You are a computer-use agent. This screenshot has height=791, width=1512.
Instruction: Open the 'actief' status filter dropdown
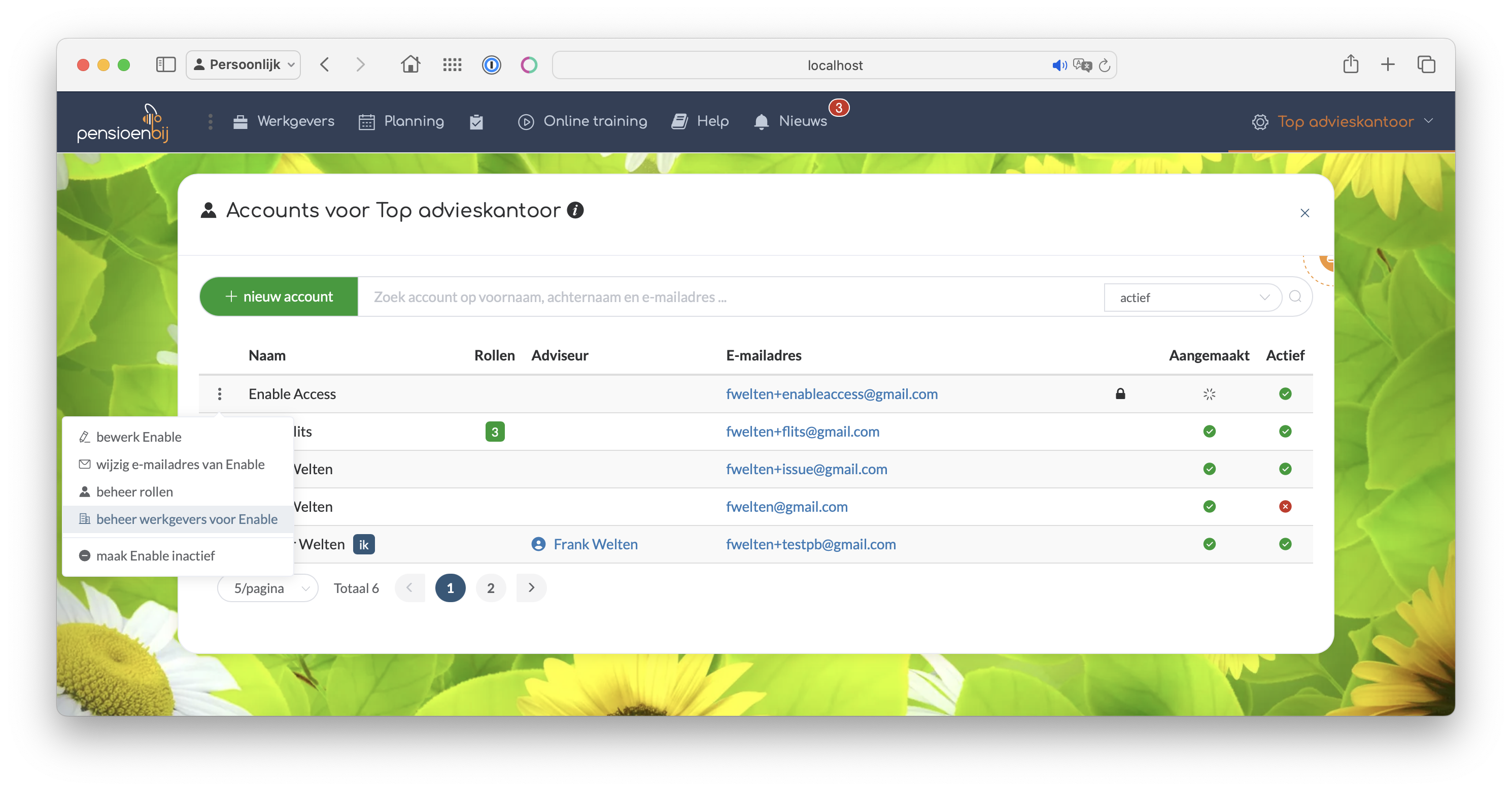[x=1193, y=297]
